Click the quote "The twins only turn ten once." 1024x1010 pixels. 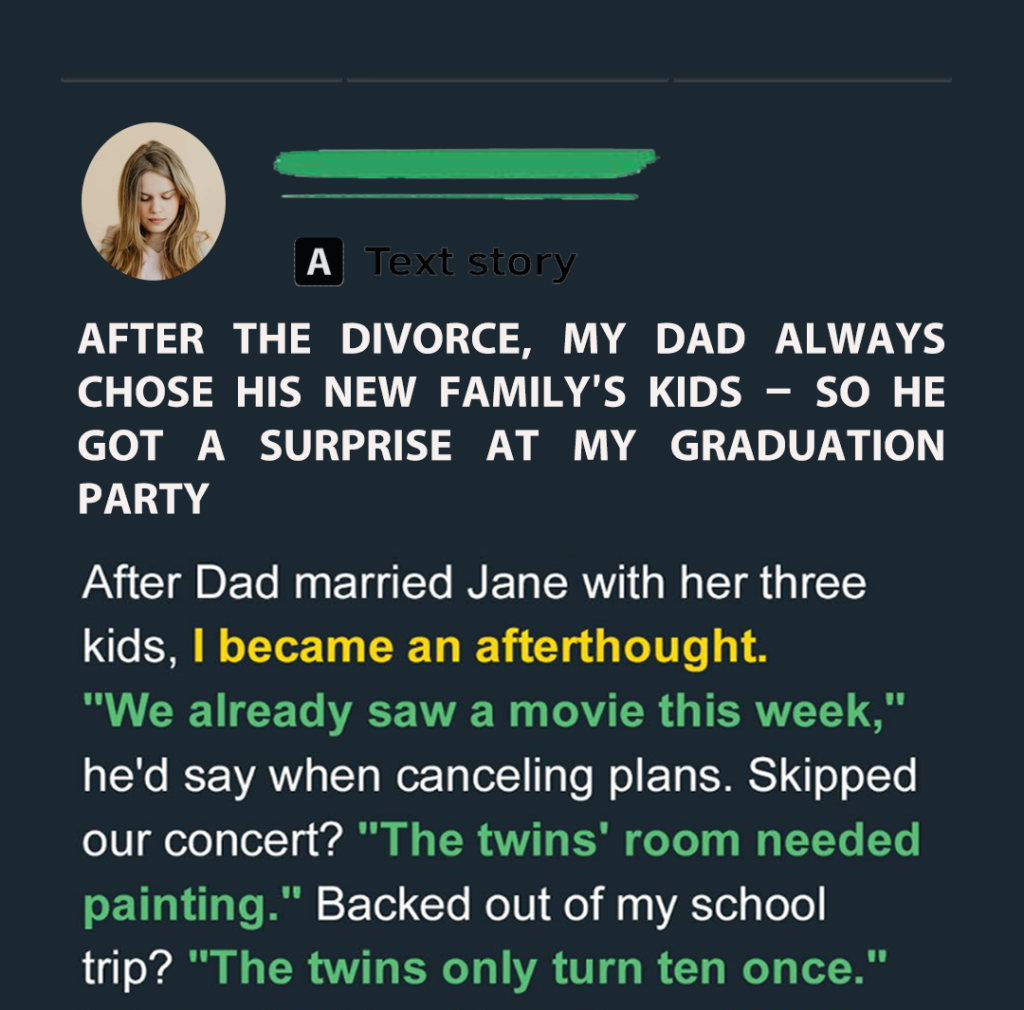pos(538,968)
